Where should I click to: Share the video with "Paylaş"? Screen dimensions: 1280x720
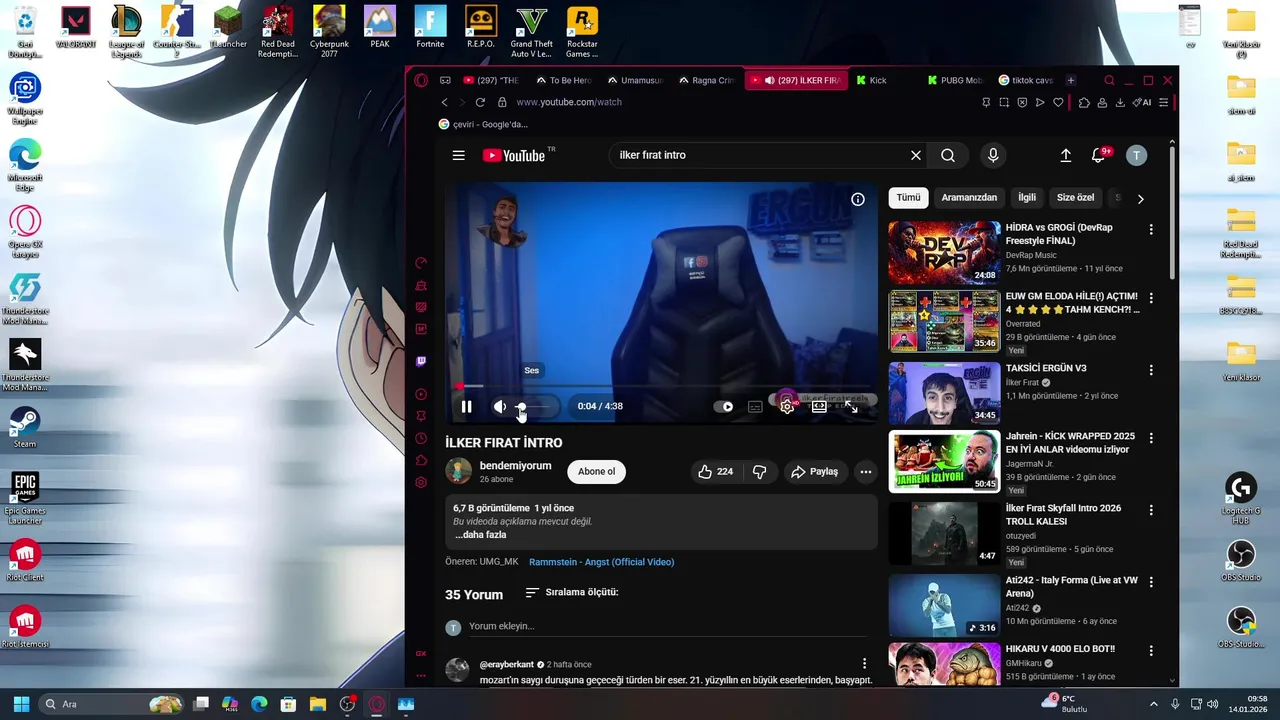[814, 472]
